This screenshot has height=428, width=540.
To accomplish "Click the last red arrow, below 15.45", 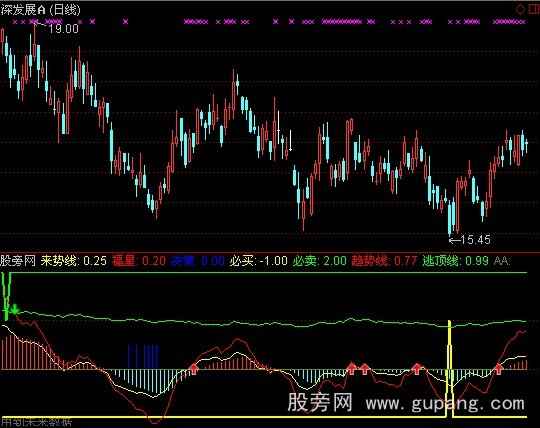I will click(499, 368).
